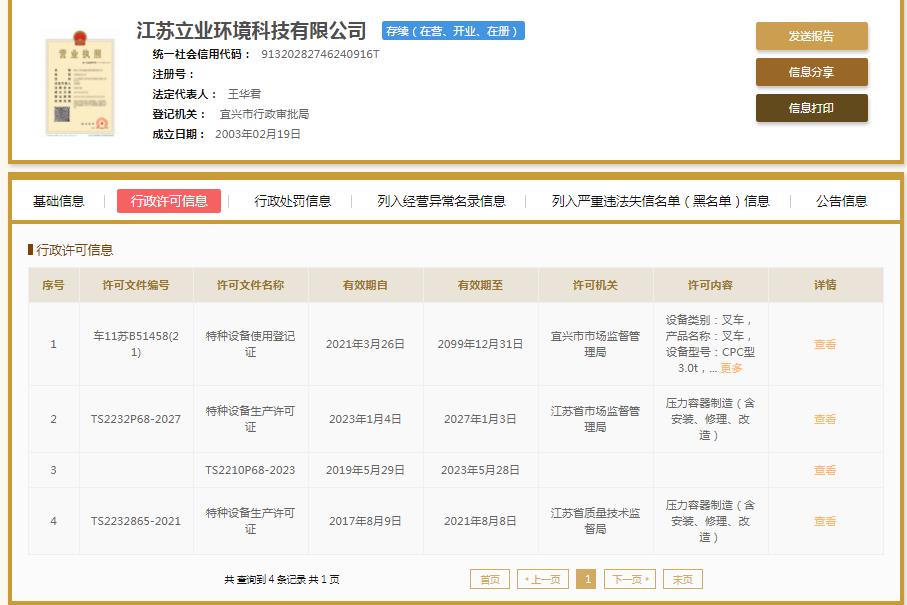Click registration authority 宜兴市行政审批局
The image size is (907, 605).
click(264, 114)
